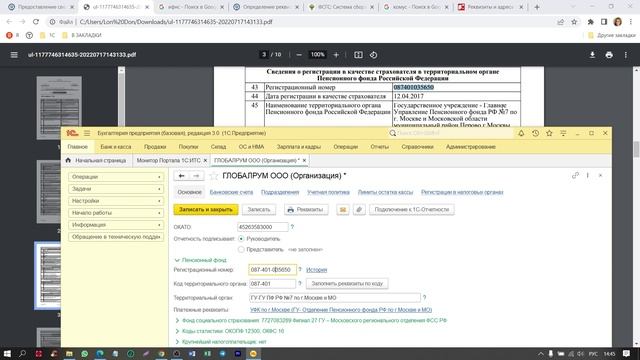Click the 1C search field
640x360 pixels.
point(451,133)
